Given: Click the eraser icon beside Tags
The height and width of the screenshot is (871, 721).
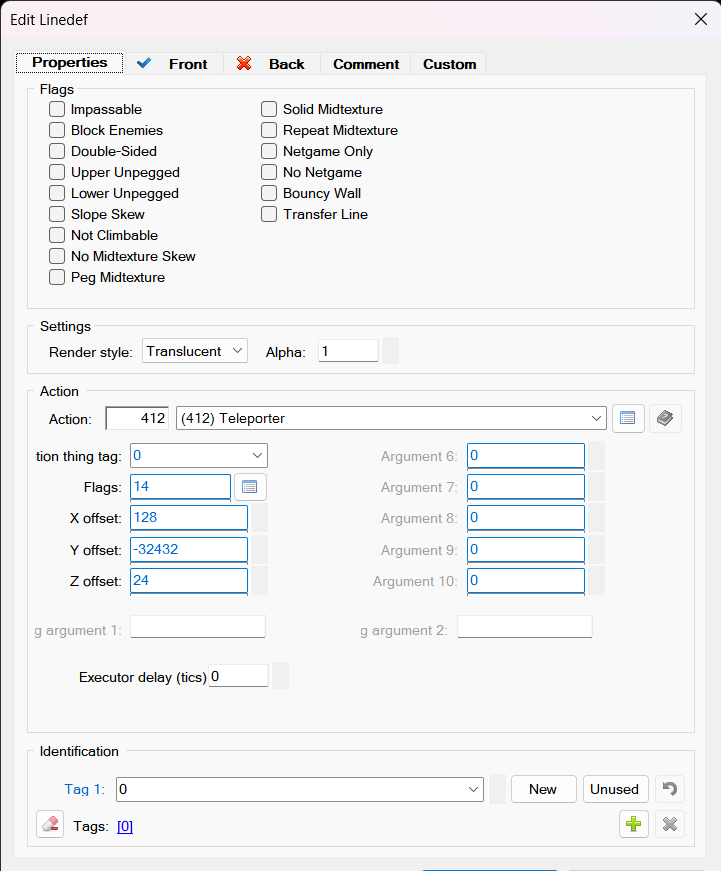Looking at the screenshot, I should coord(50,824).
